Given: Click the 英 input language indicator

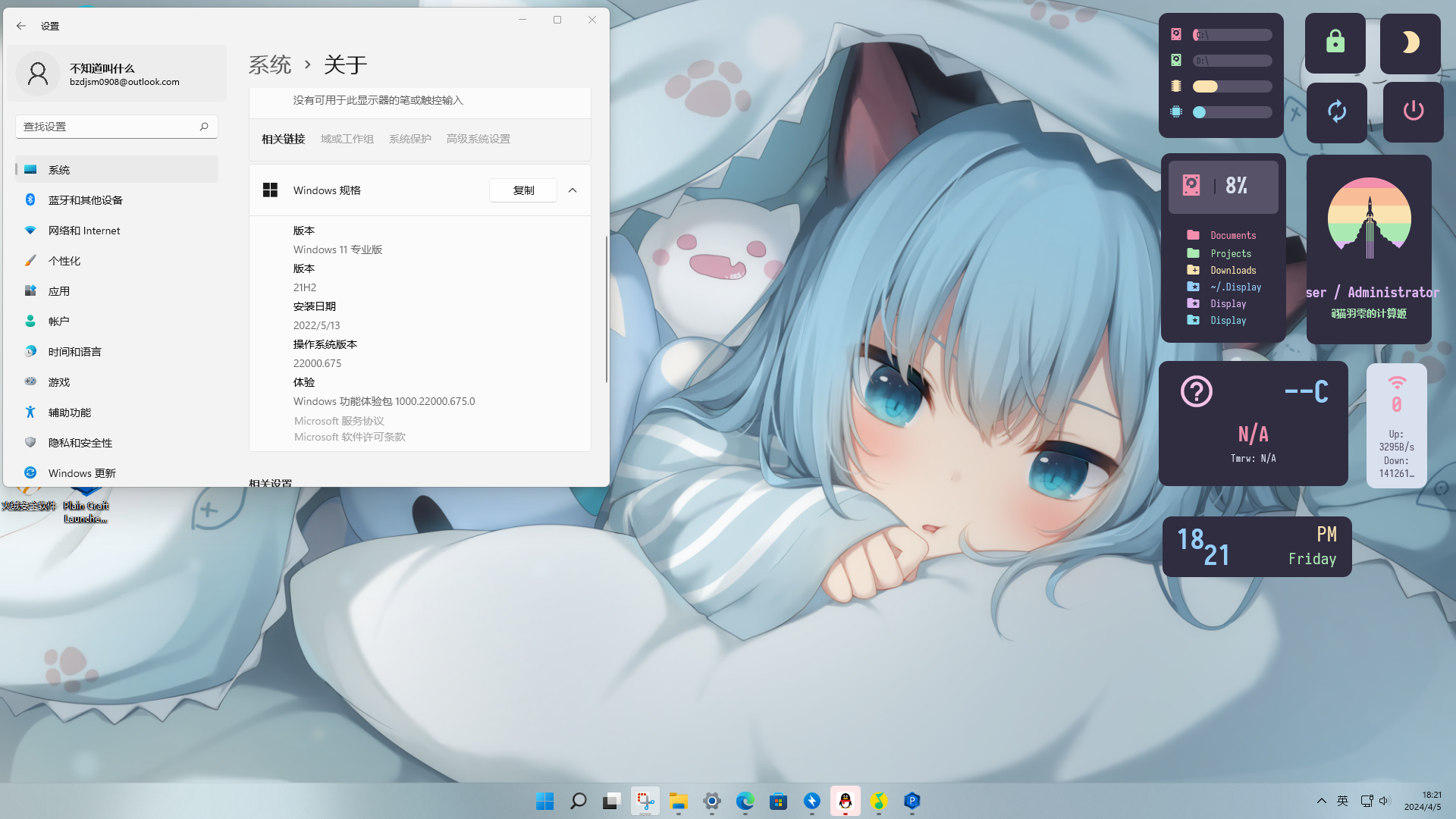Looking at the screenshot, I should (1343, 801).
